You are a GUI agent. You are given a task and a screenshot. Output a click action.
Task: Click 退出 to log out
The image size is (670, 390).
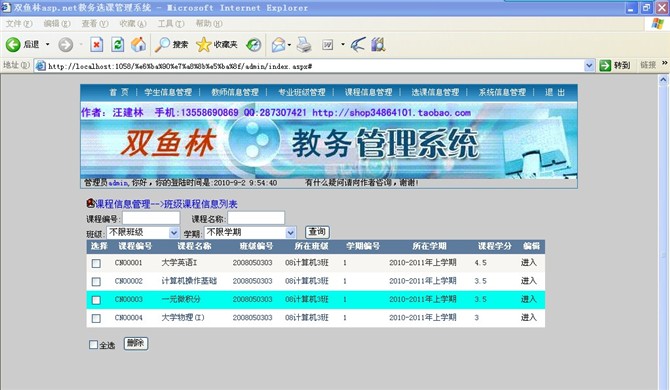555,92
